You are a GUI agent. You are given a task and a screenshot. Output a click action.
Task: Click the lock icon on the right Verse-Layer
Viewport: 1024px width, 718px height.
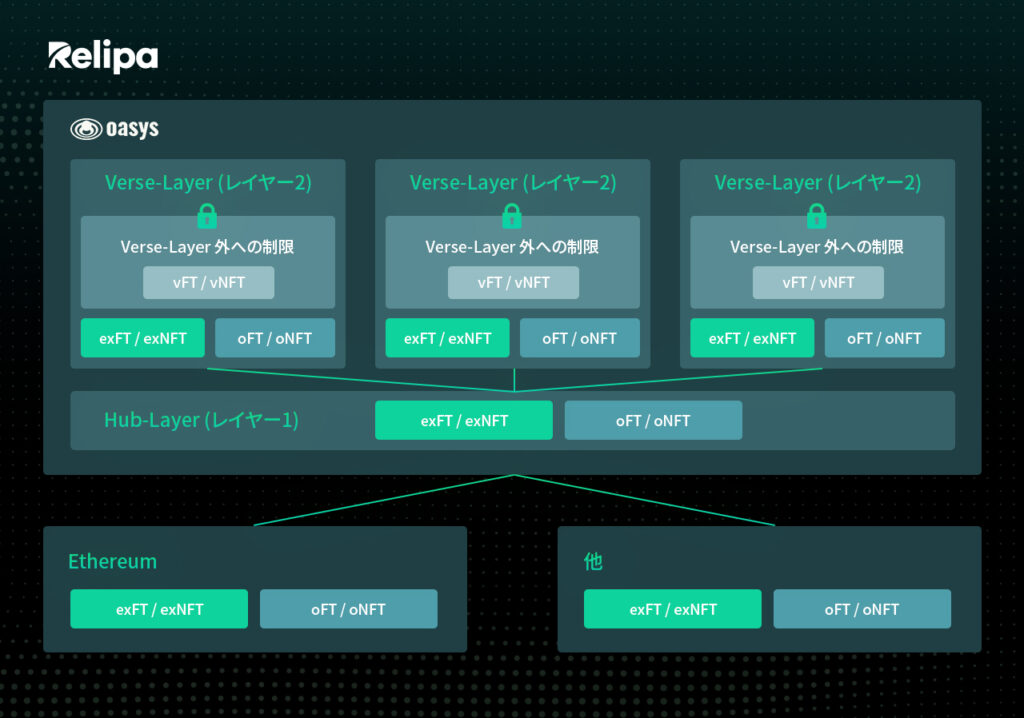point(816,216)
